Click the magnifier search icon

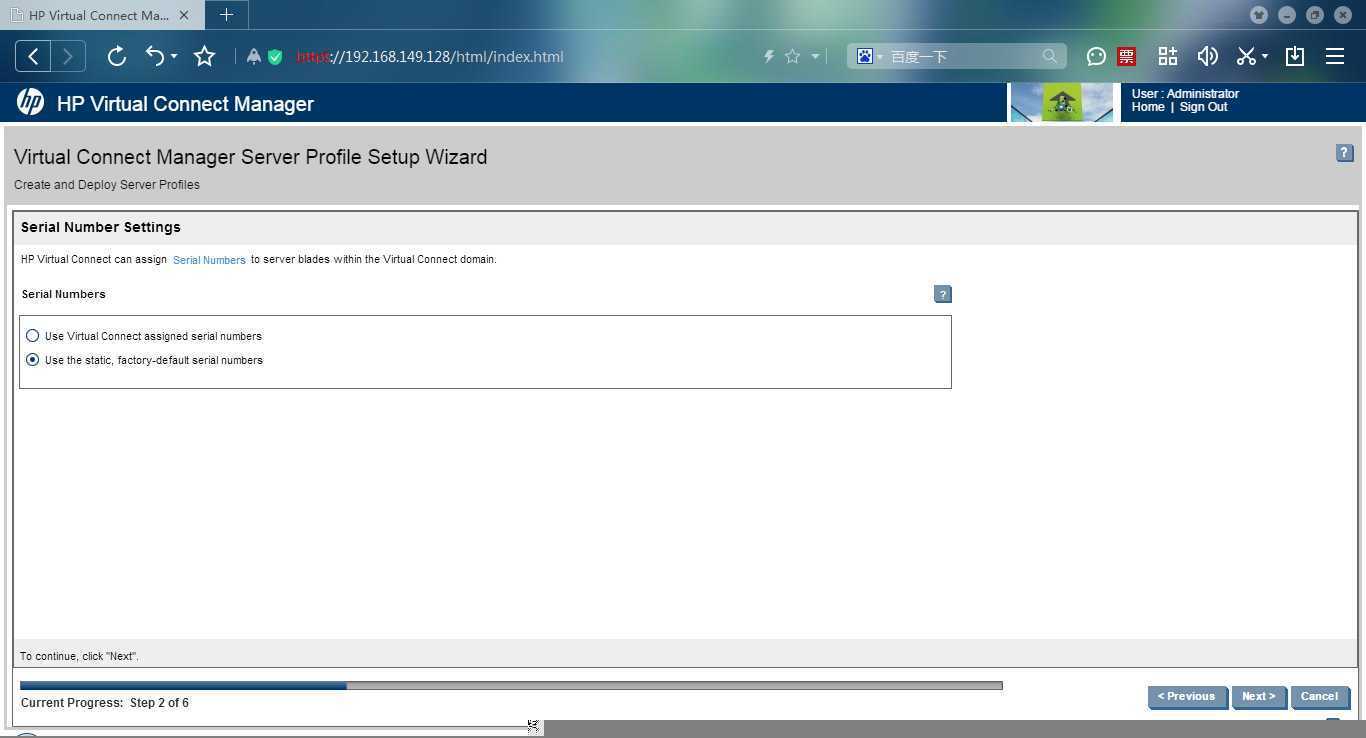[1050, 57]
